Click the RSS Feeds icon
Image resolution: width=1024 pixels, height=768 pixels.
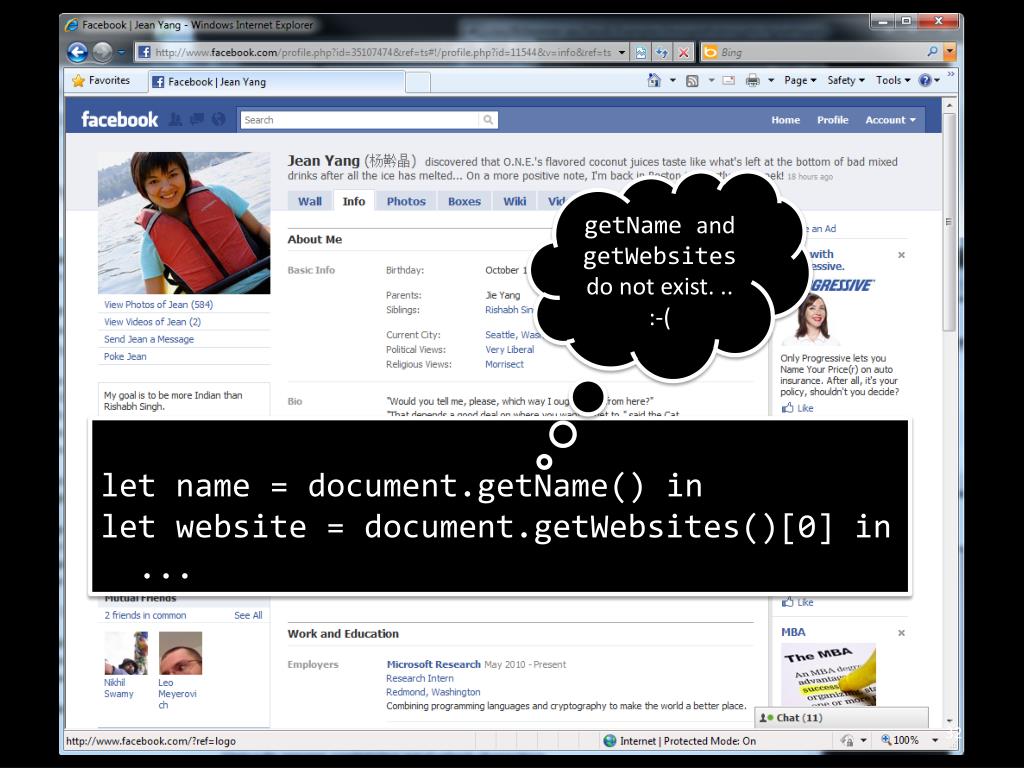[692, 80]
